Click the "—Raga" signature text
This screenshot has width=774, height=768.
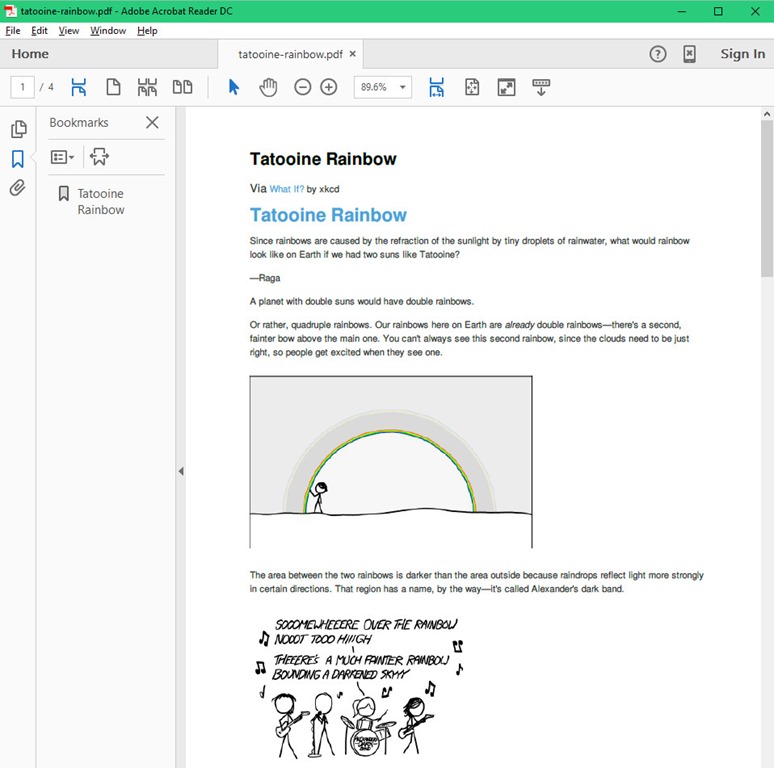click(x=265, y=278)
